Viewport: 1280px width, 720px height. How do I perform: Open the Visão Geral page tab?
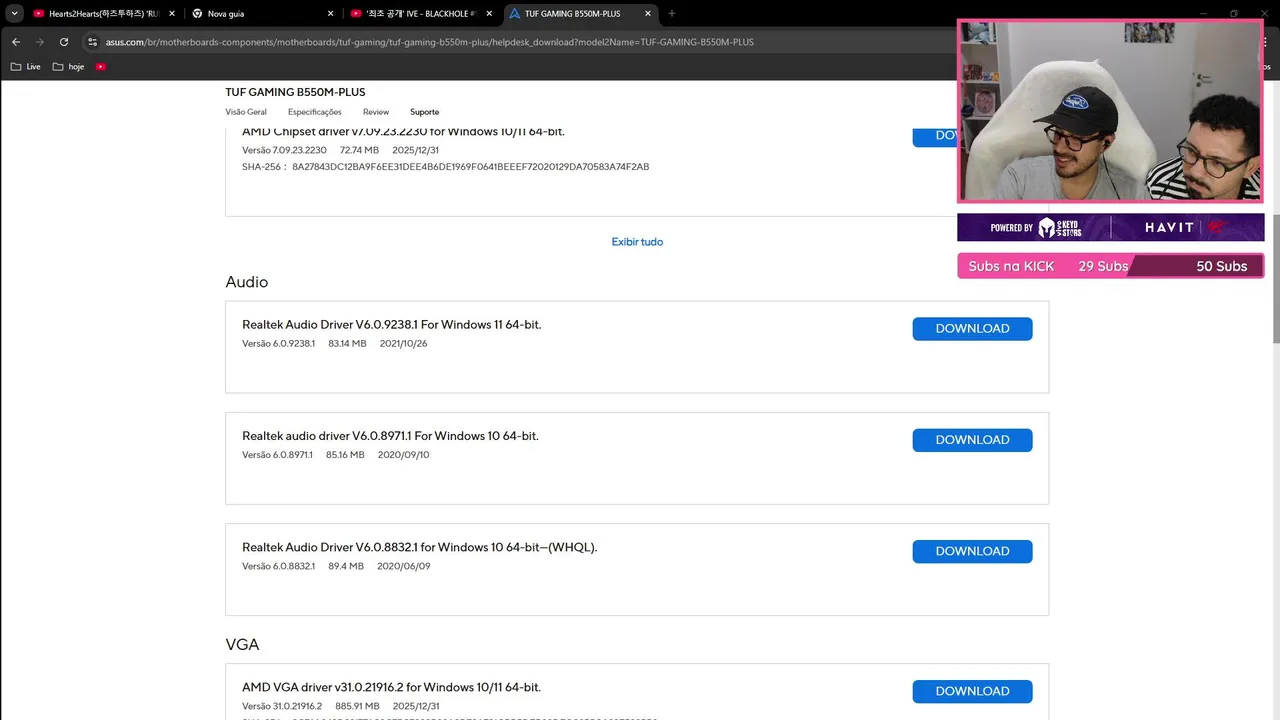(246, 112)
